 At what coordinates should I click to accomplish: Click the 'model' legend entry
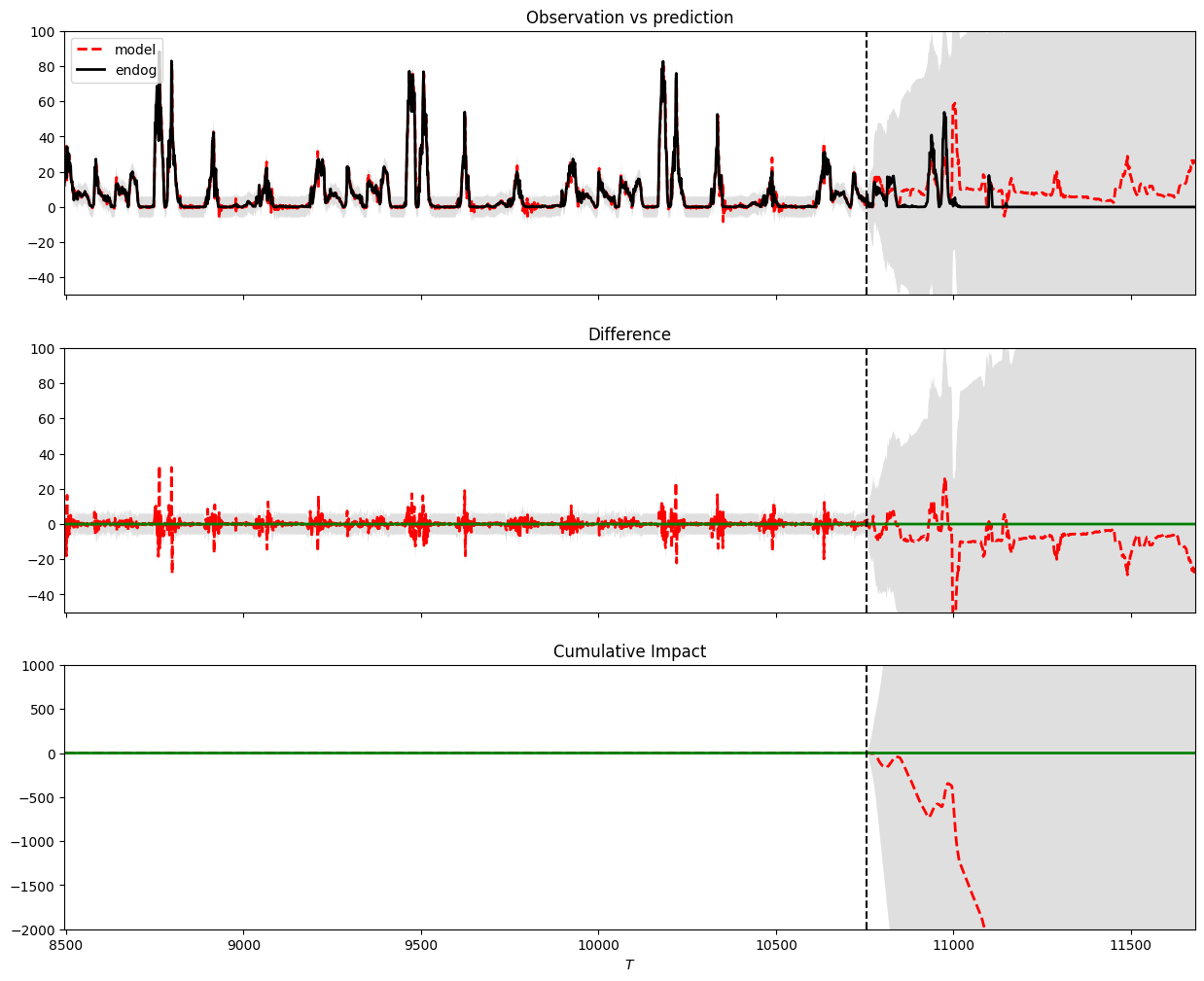(x=135, y=50)
